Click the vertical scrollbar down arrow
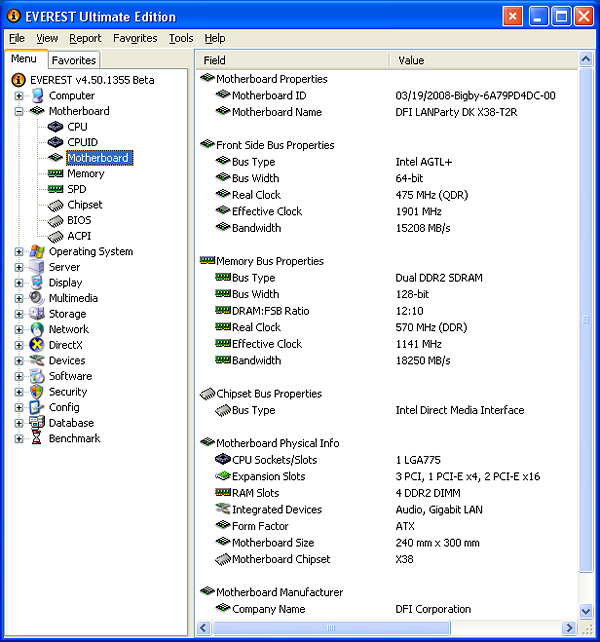 (x=586, y=612)
